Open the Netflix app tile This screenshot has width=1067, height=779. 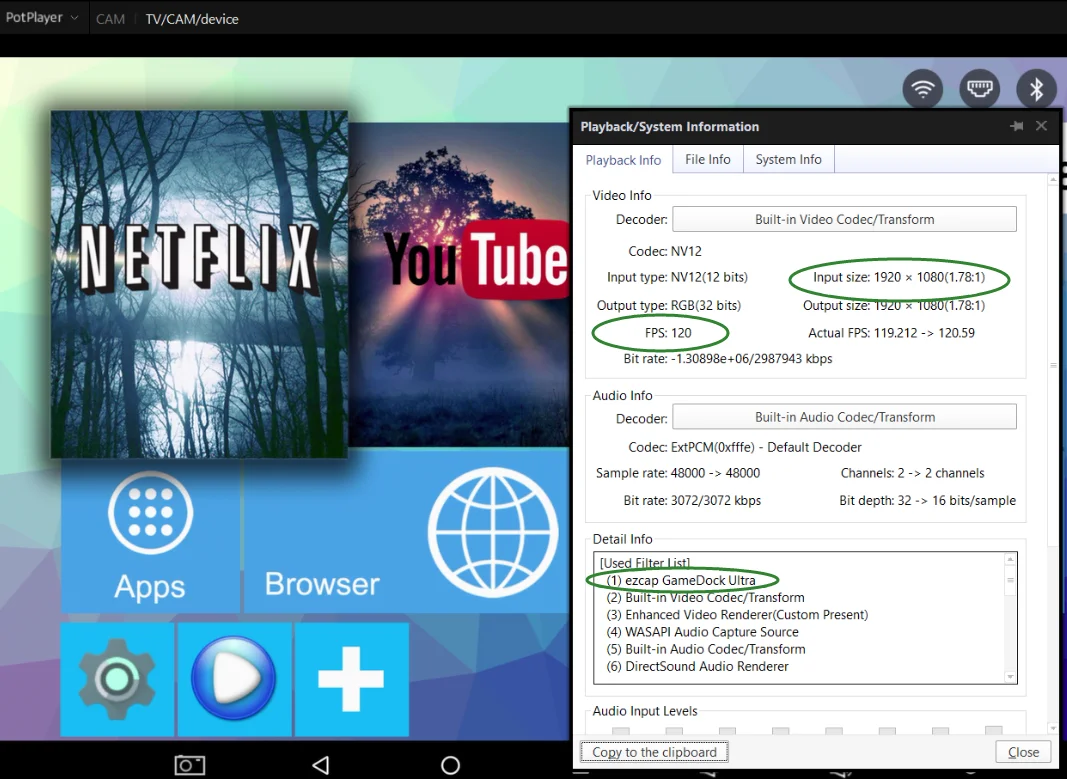point(199,284)
